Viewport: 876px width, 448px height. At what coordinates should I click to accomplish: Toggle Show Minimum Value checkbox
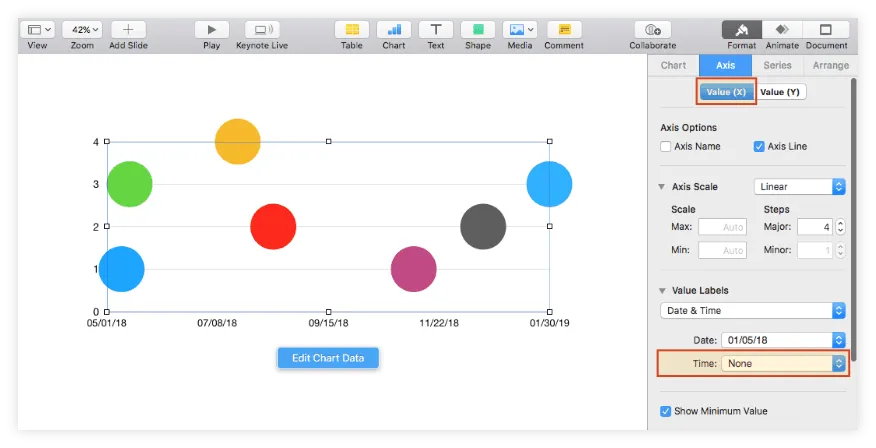tap(666, 411)
